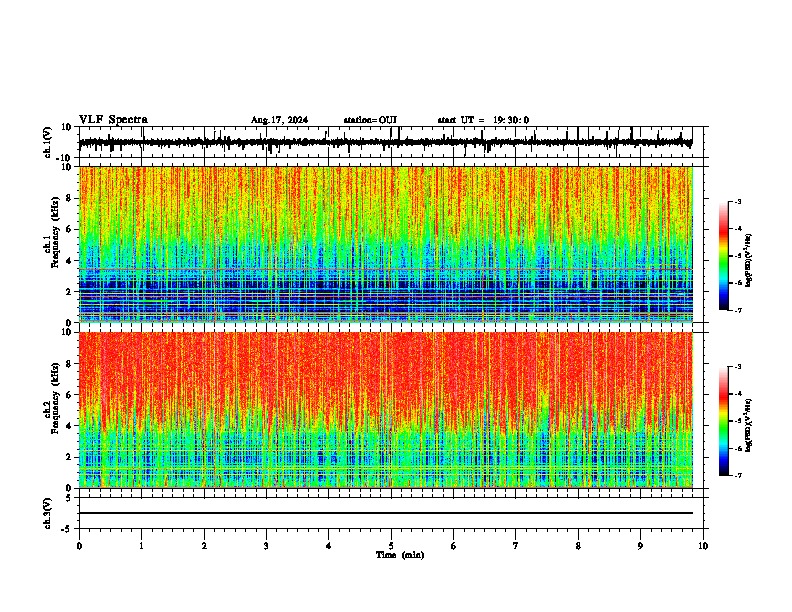792x612 pixels.
Task: Click the "-7" label on ch.1 color bar
Action: 738,310
